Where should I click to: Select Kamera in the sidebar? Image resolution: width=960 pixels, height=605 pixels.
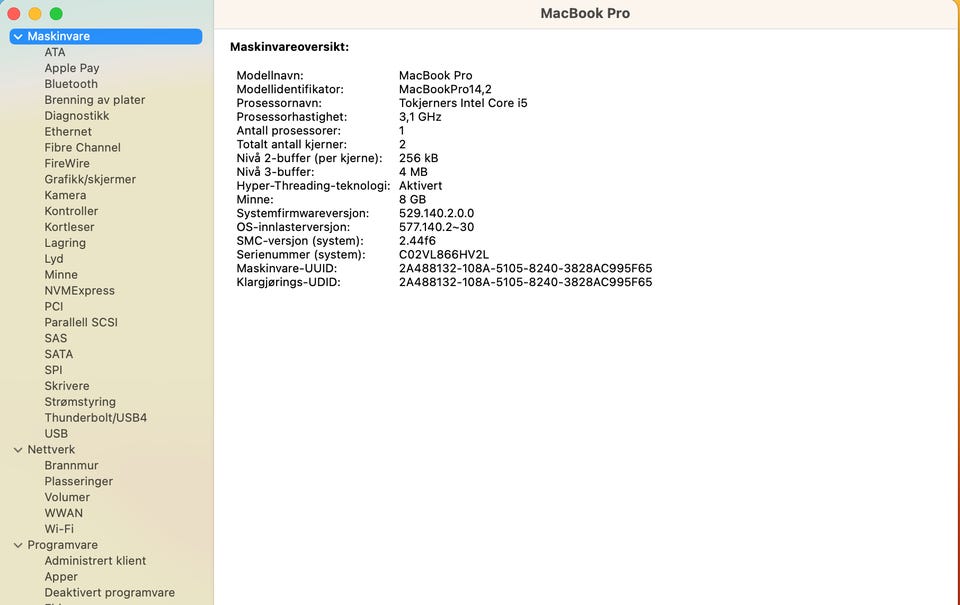[x=65, y=195]
